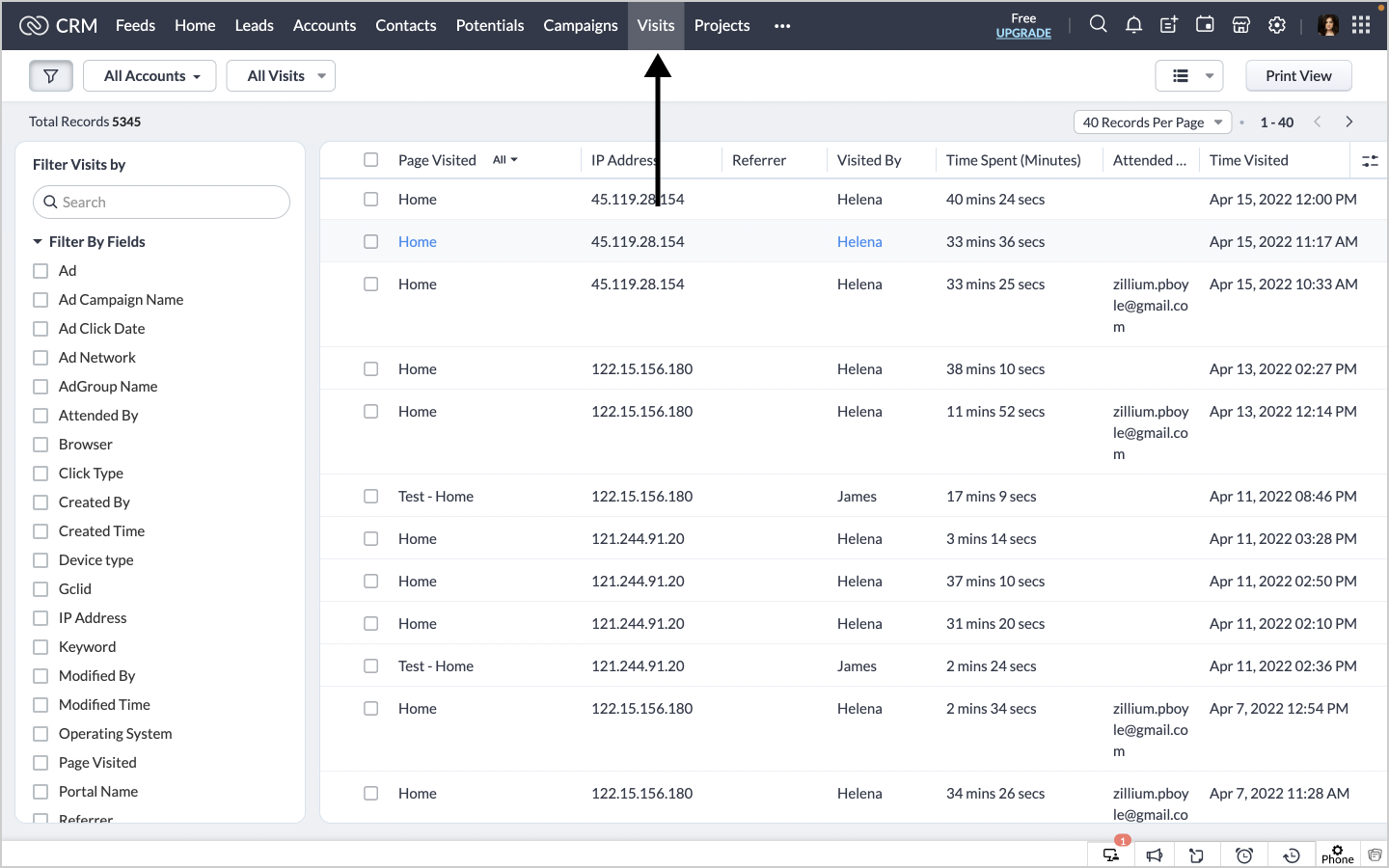Click the Print View button

point(1298,76)
